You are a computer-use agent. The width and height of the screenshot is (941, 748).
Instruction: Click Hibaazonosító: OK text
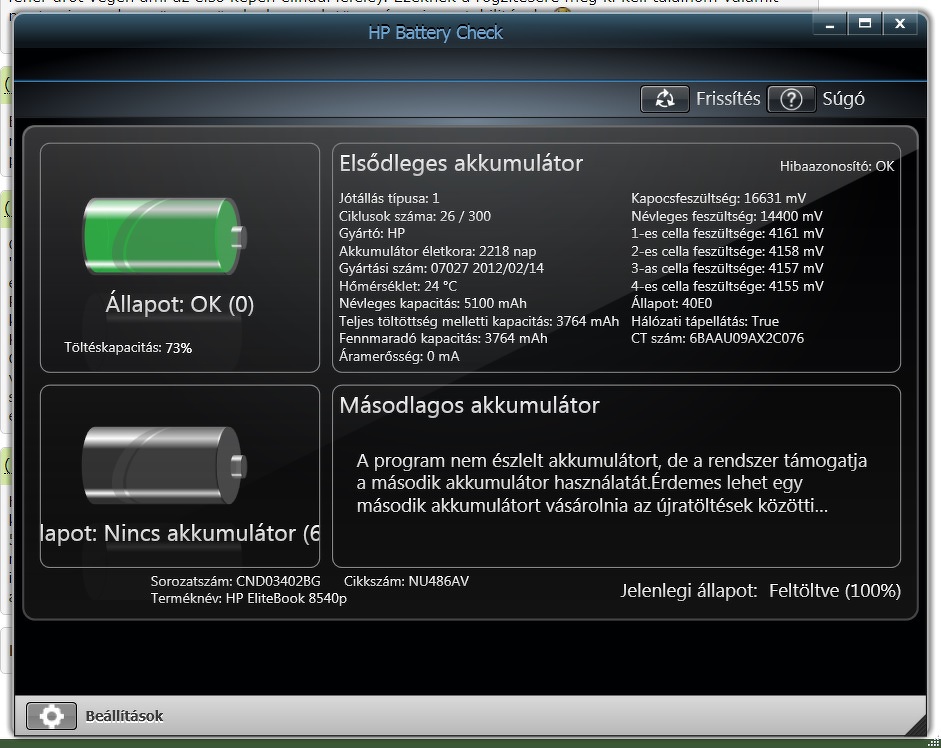click(x=837, y=166)
